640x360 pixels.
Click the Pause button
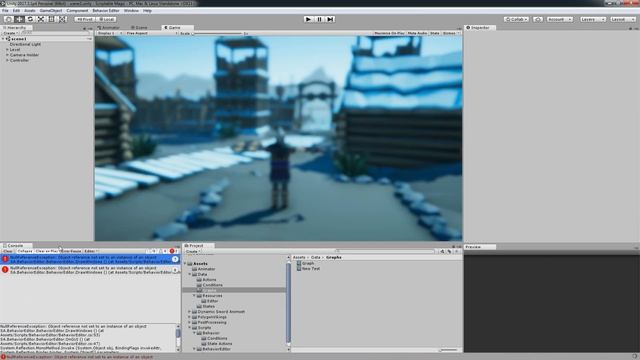coord(320,19)
